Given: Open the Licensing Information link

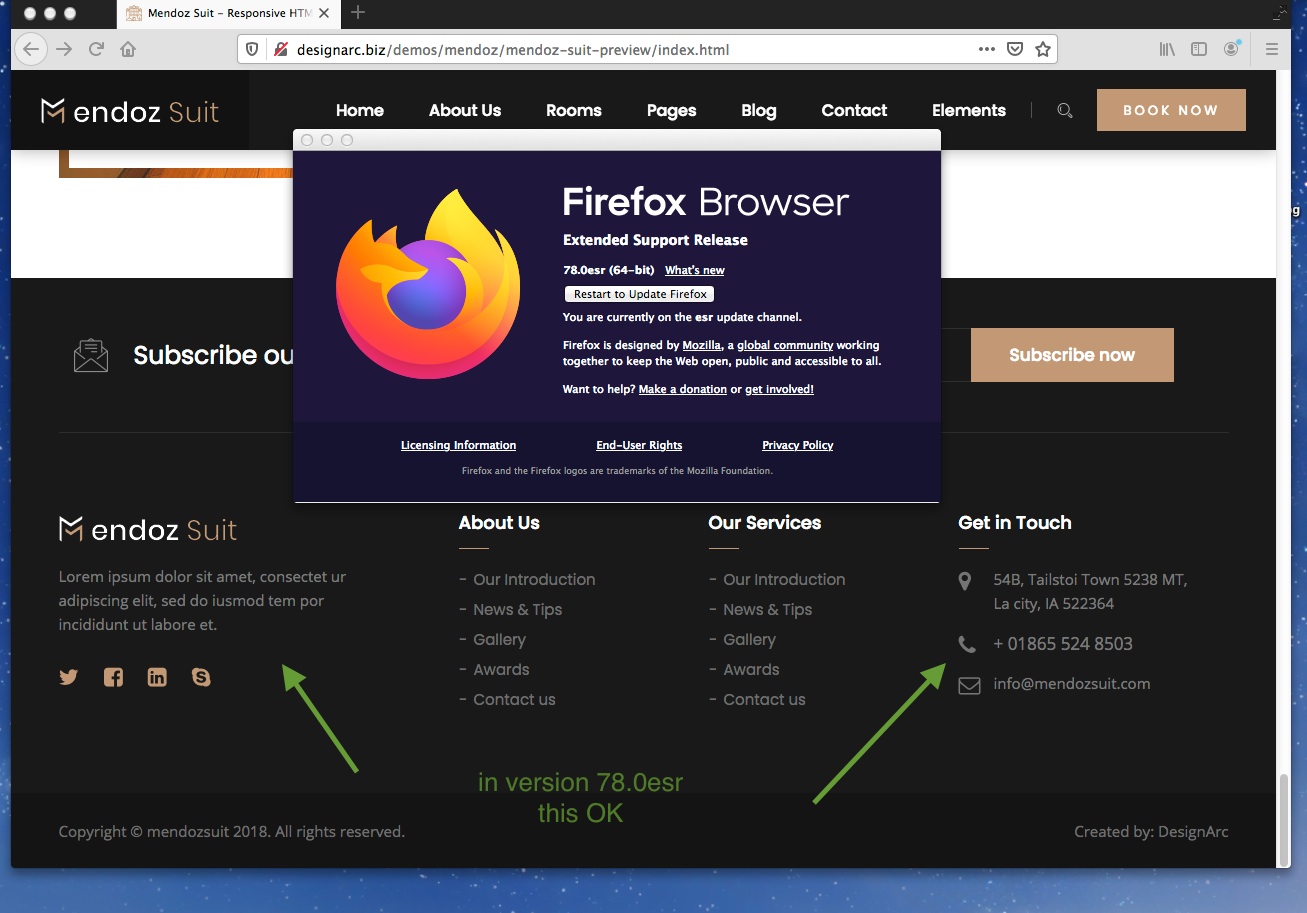Looking at the screenshot, I should [459, 445].
